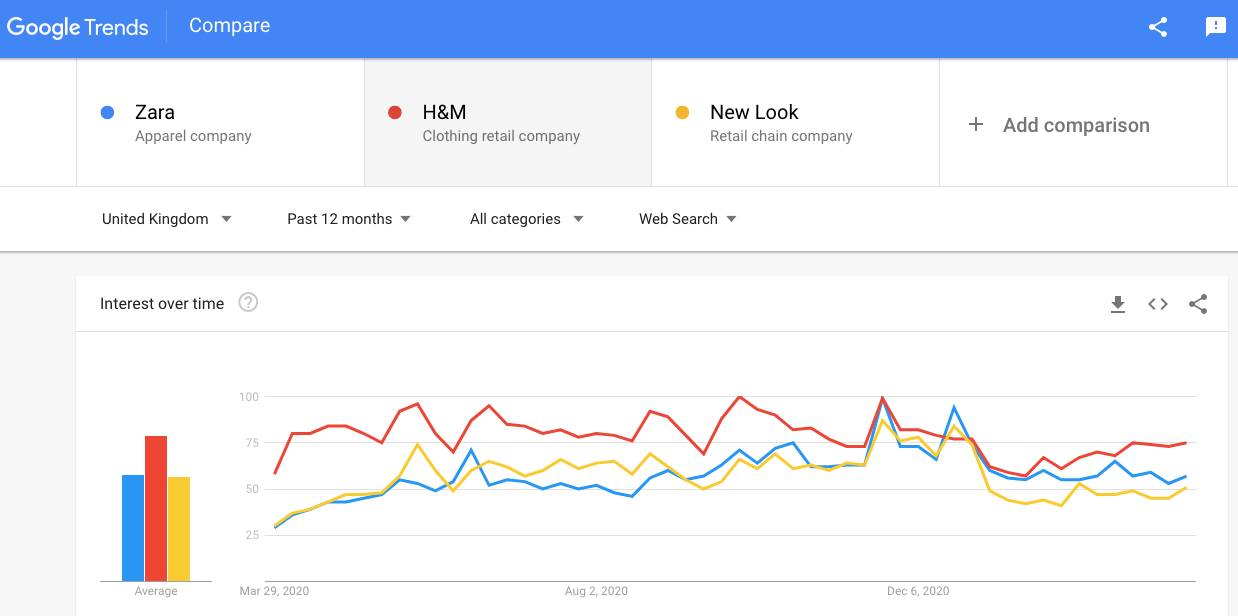
Task: Open the Past 12 months time range dropdown
Action: [348, 218]
